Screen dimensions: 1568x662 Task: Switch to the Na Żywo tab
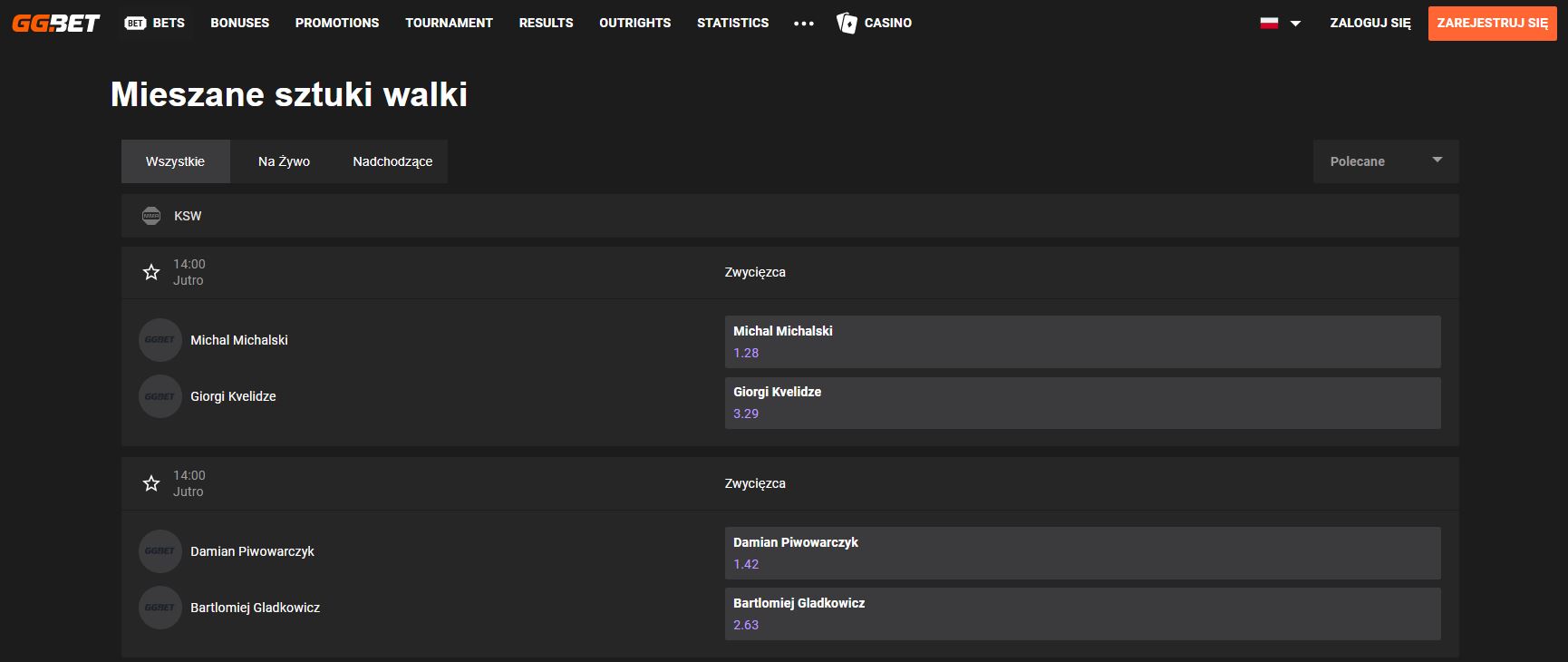click(x=284, y=161)
